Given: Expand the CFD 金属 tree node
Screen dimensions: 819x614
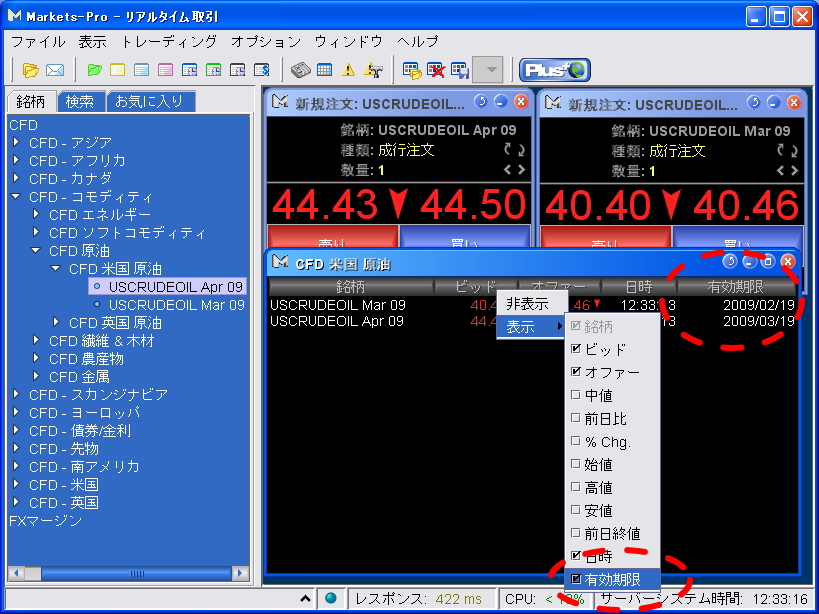Looking at the screenshot, I should [36, 376].
